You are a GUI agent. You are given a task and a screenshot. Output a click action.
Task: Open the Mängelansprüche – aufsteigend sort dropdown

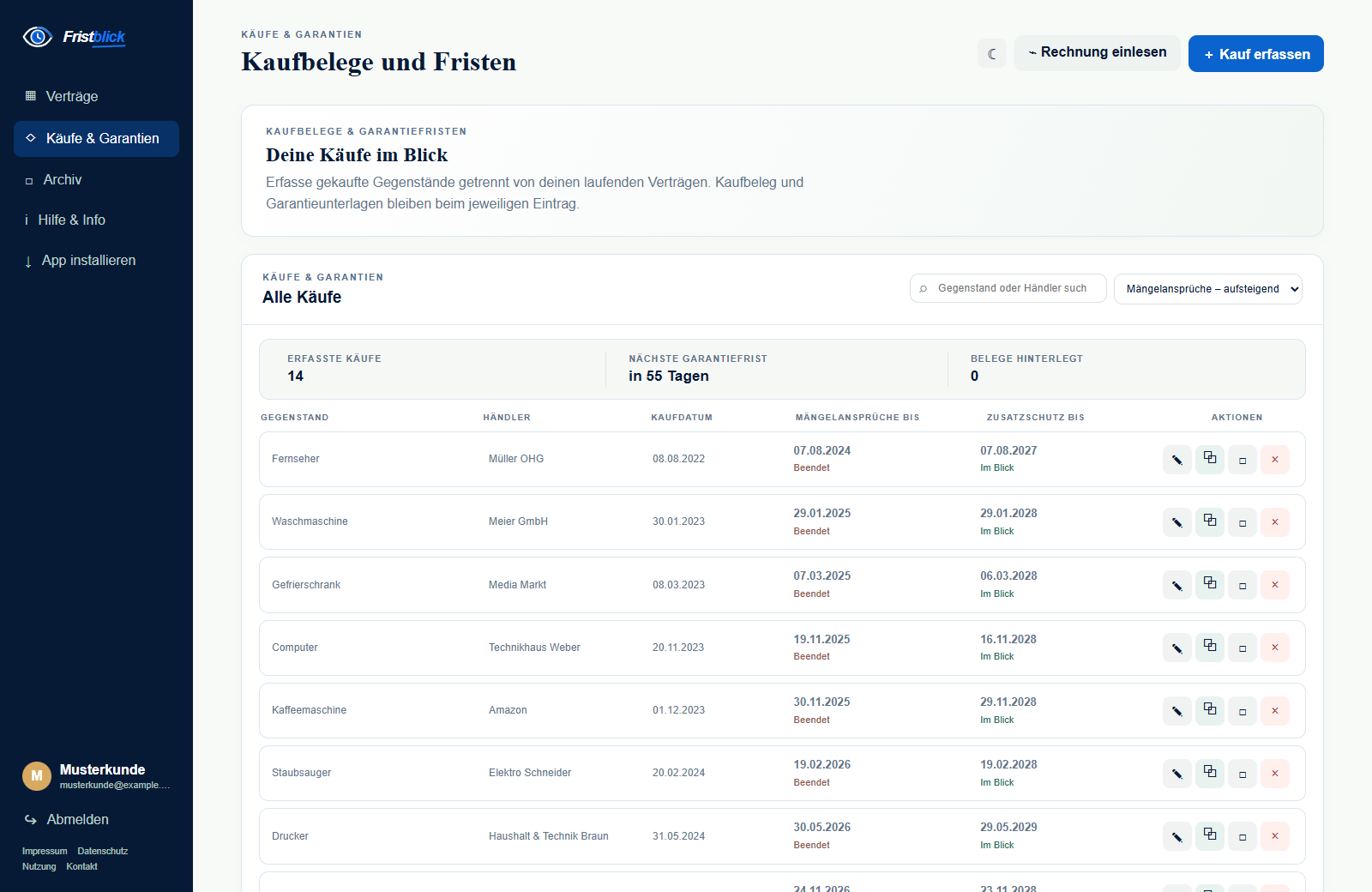coord(1208,289)
